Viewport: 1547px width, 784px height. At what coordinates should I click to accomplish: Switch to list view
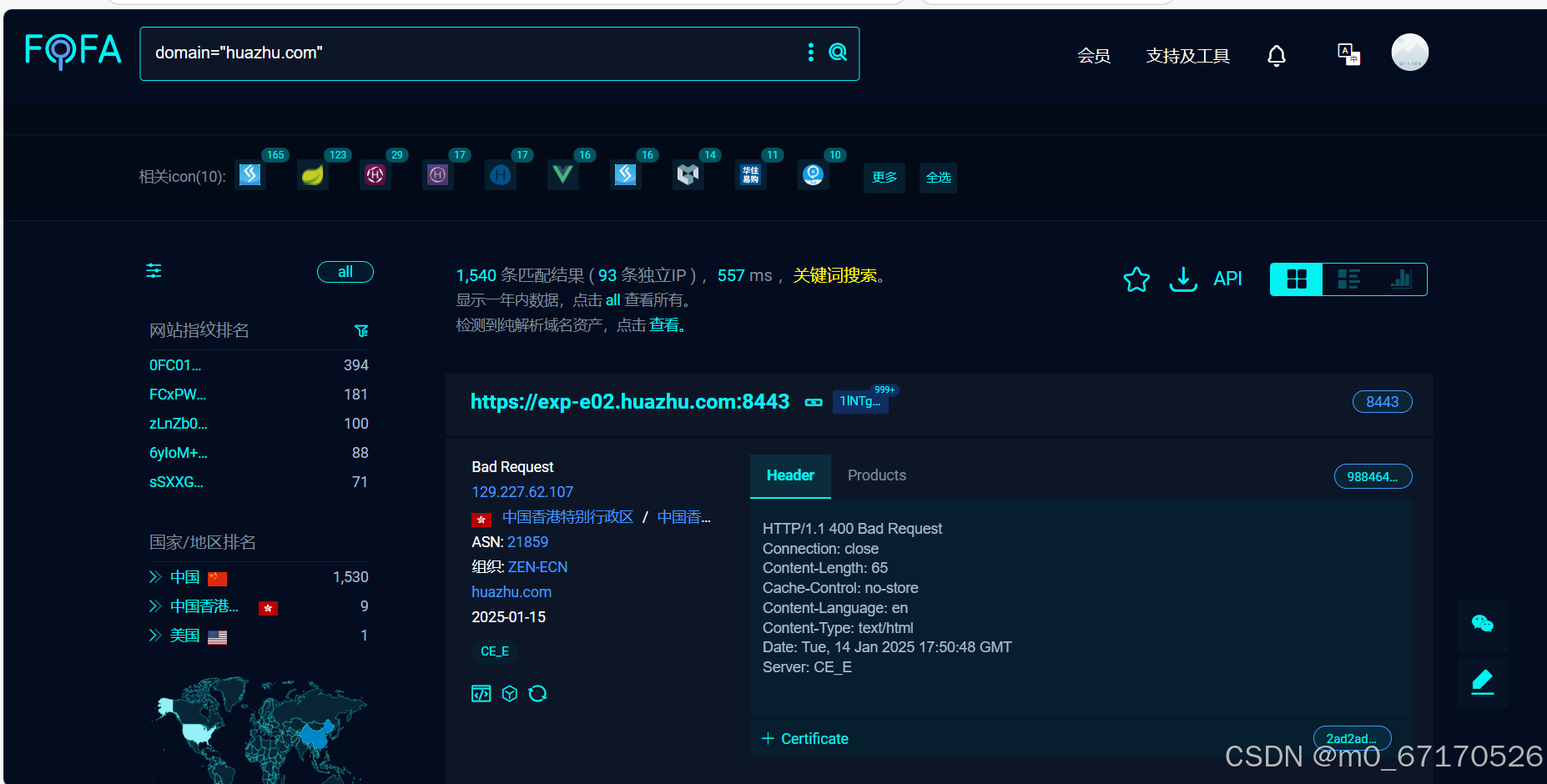point(1348,279)
